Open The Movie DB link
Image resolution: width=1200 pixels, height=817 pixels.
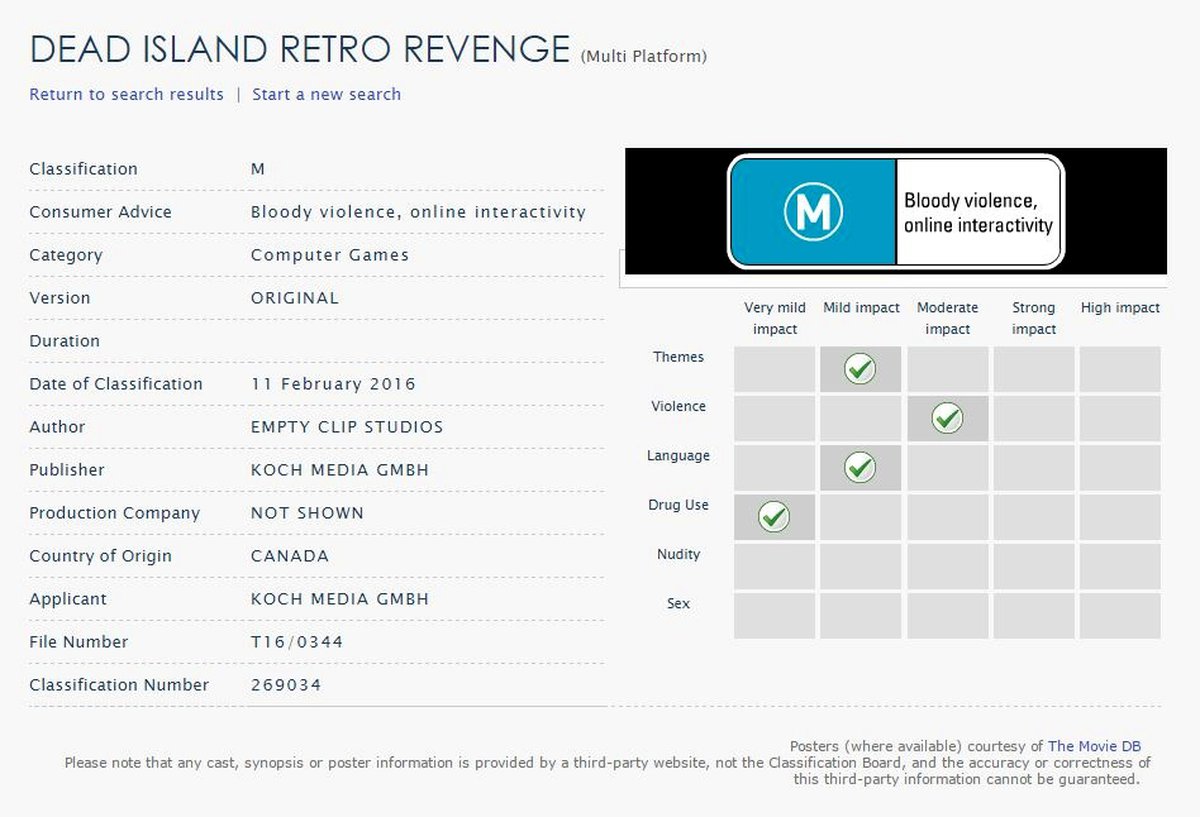pos(1094,746)
